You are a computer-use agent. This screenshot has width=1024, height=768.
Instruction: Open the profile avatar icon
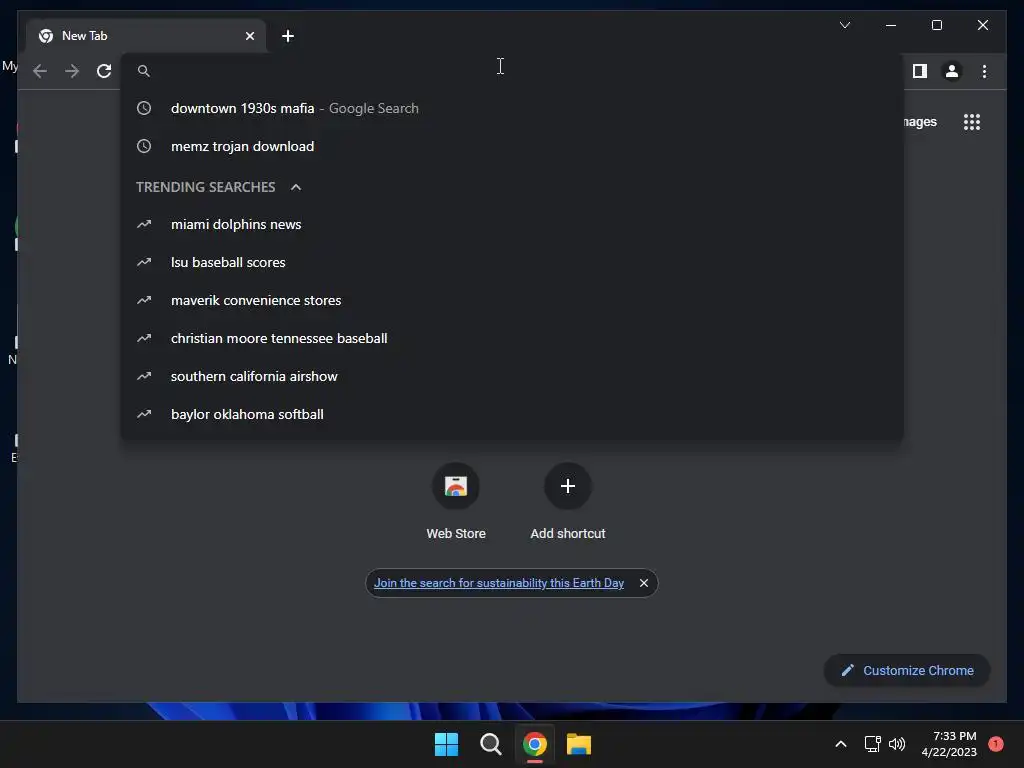tap(952, 71)
